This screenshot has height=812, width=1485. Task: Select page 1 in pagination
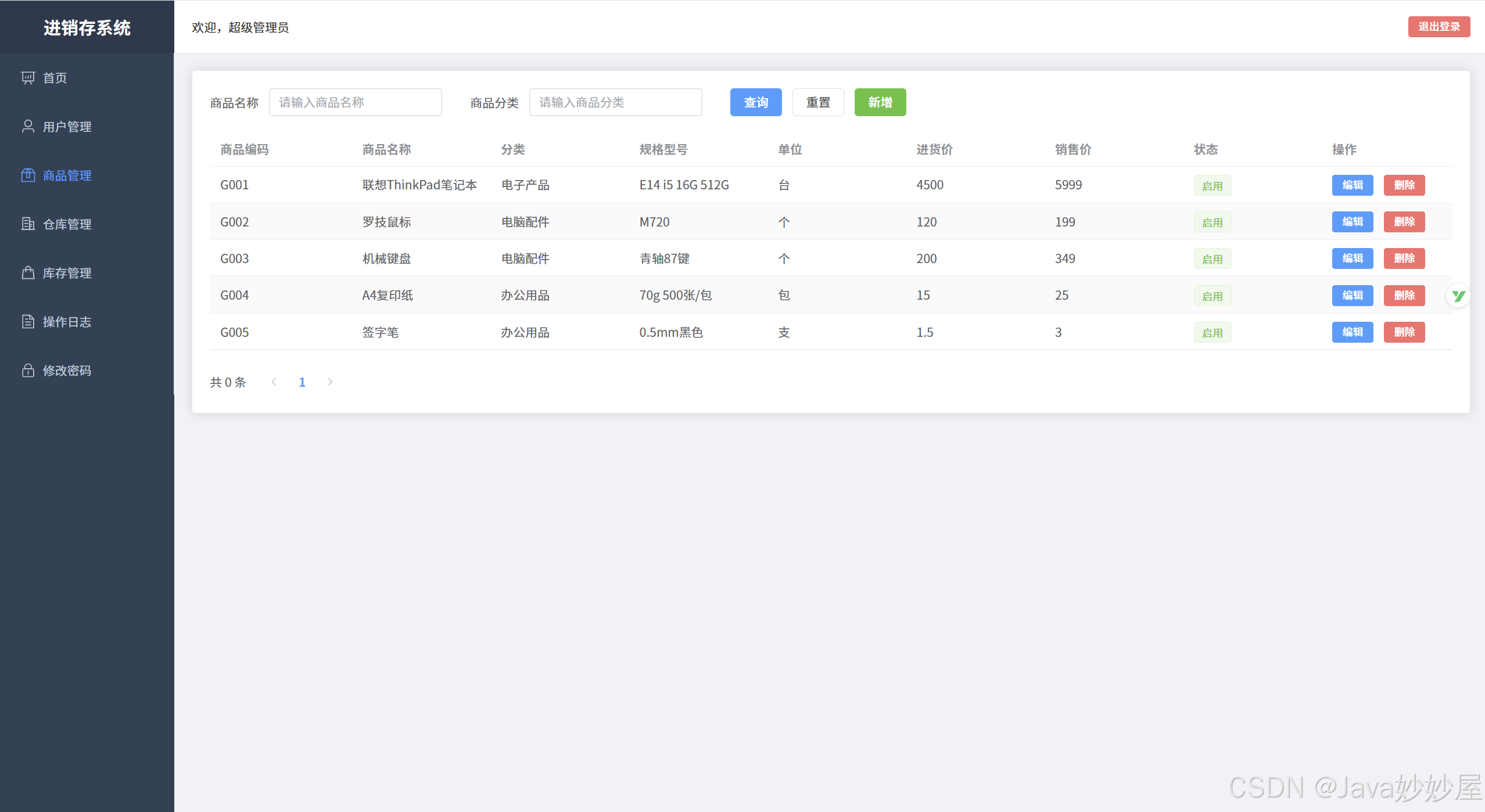[302, 382]
